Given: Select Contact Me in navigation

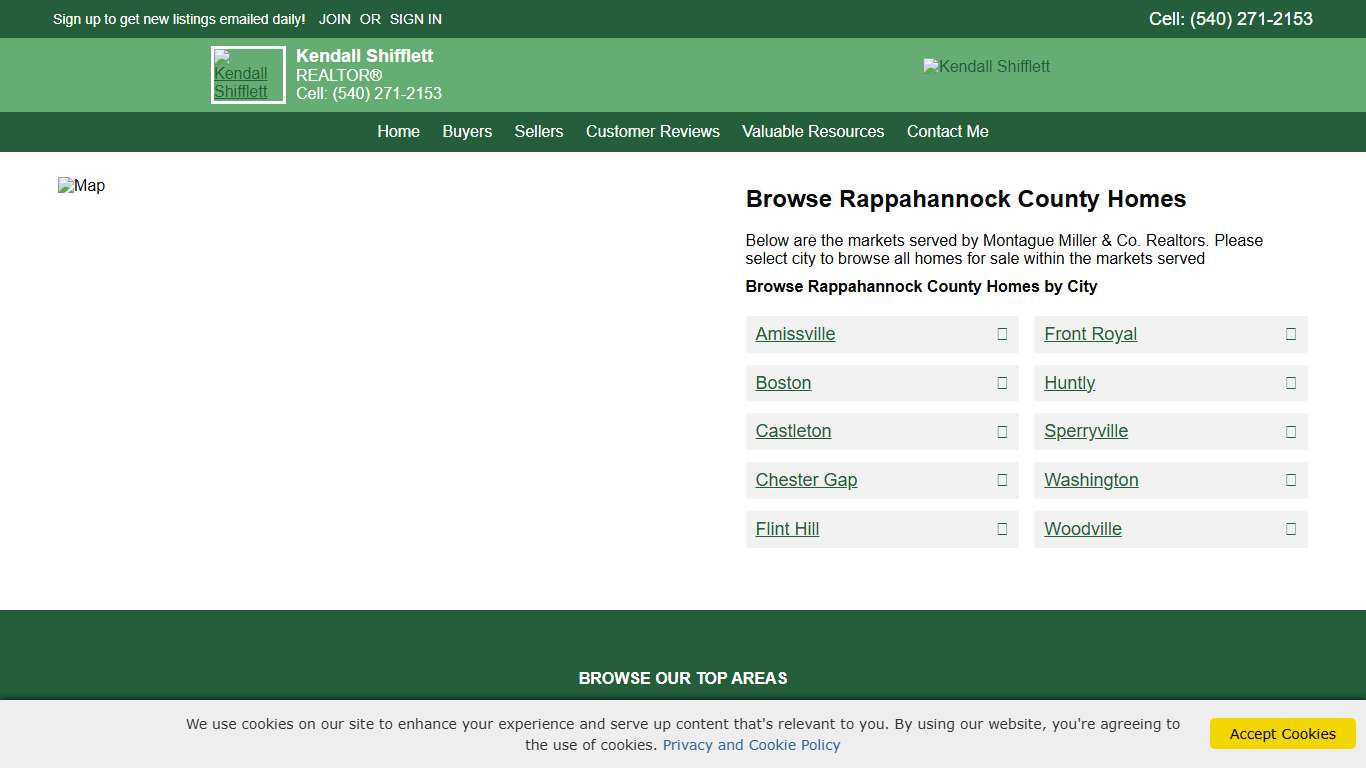Looking at the screenshot, I should (x=947, y=132).
